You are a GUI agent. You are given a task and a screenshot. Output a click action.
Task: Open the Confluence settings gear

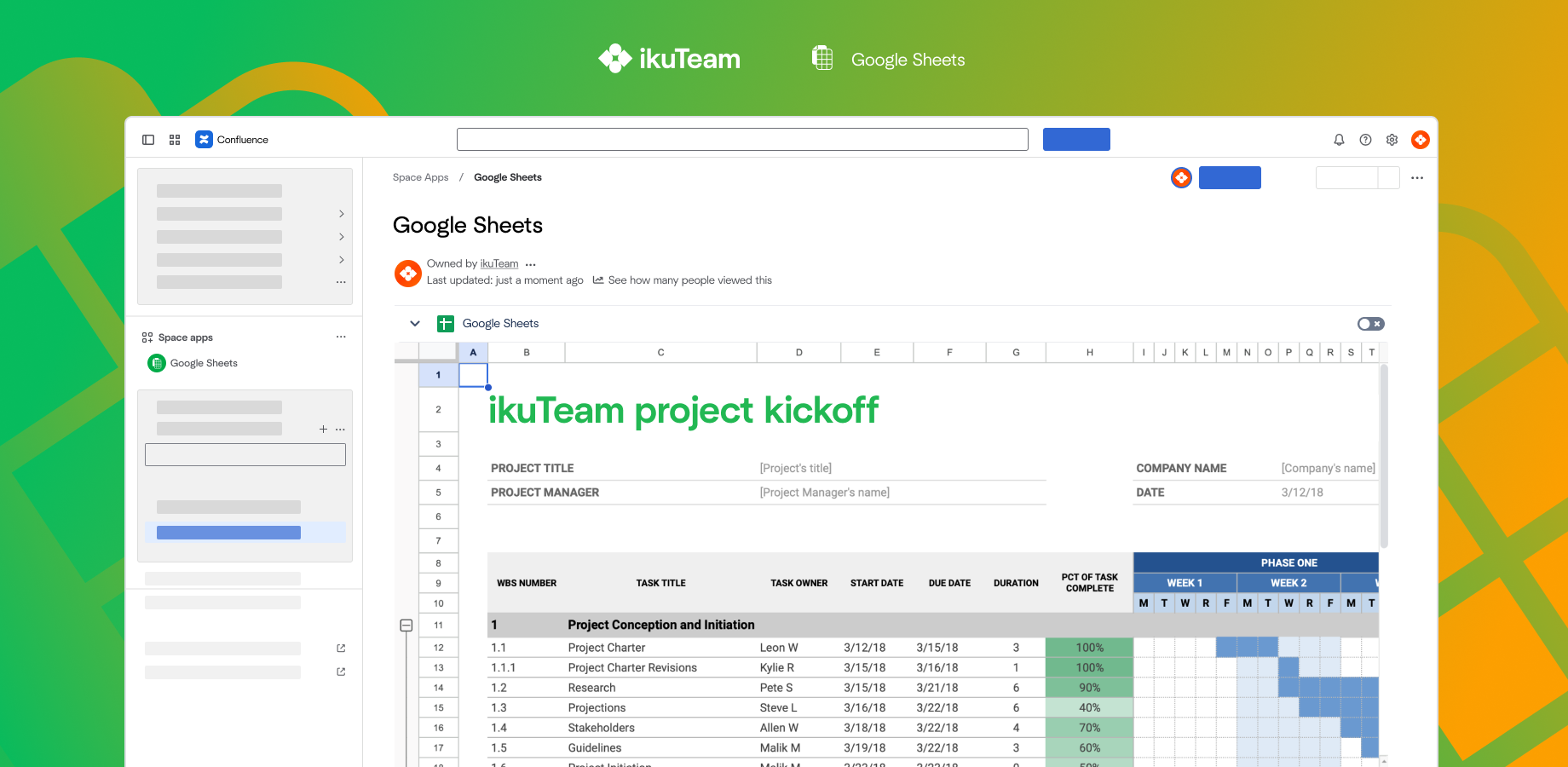click(x=1392, y=139)
